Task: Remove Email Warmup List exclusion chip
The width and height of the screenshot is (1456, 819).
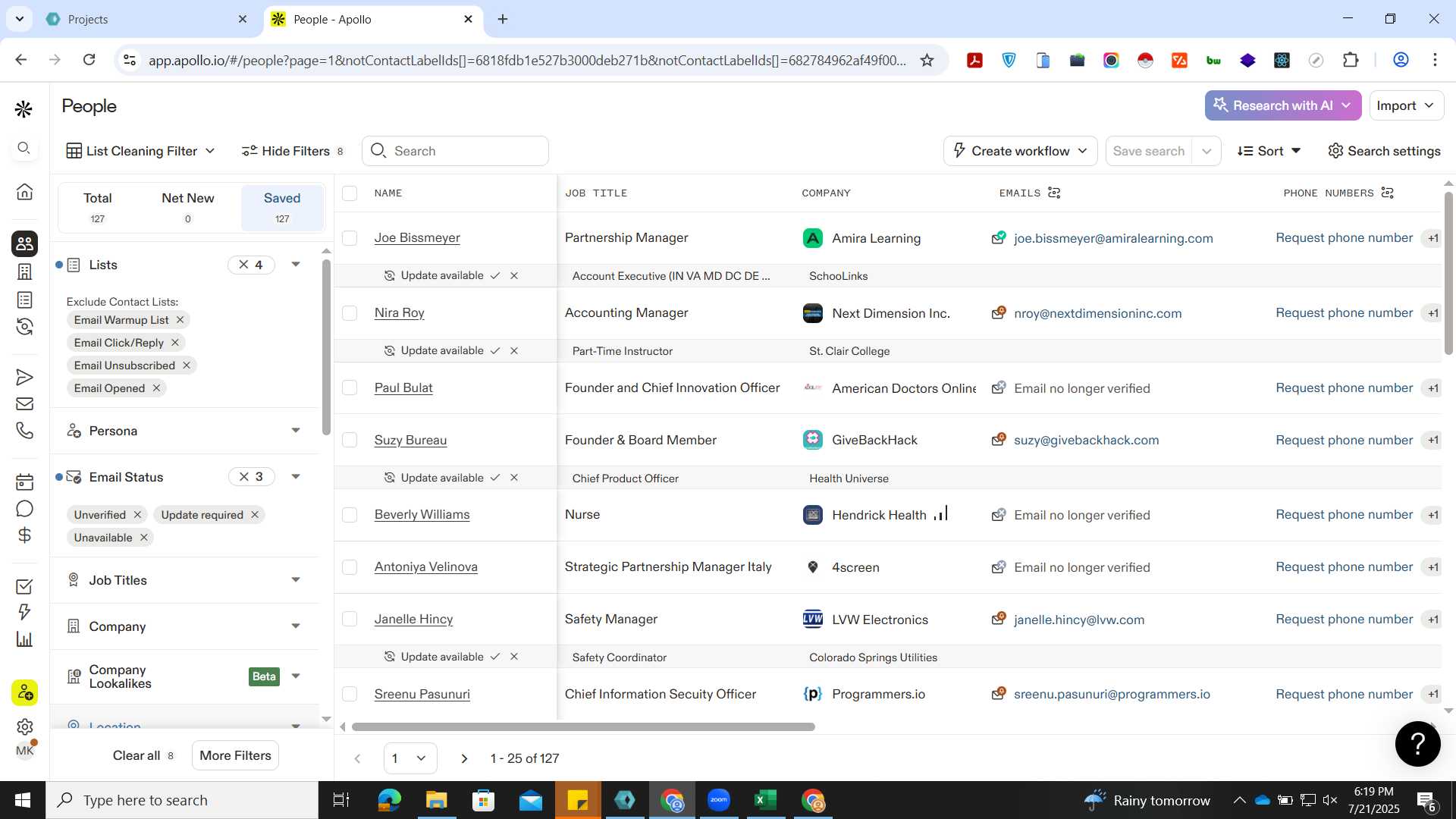Action: pyautogui.click(x=180, y=320)
